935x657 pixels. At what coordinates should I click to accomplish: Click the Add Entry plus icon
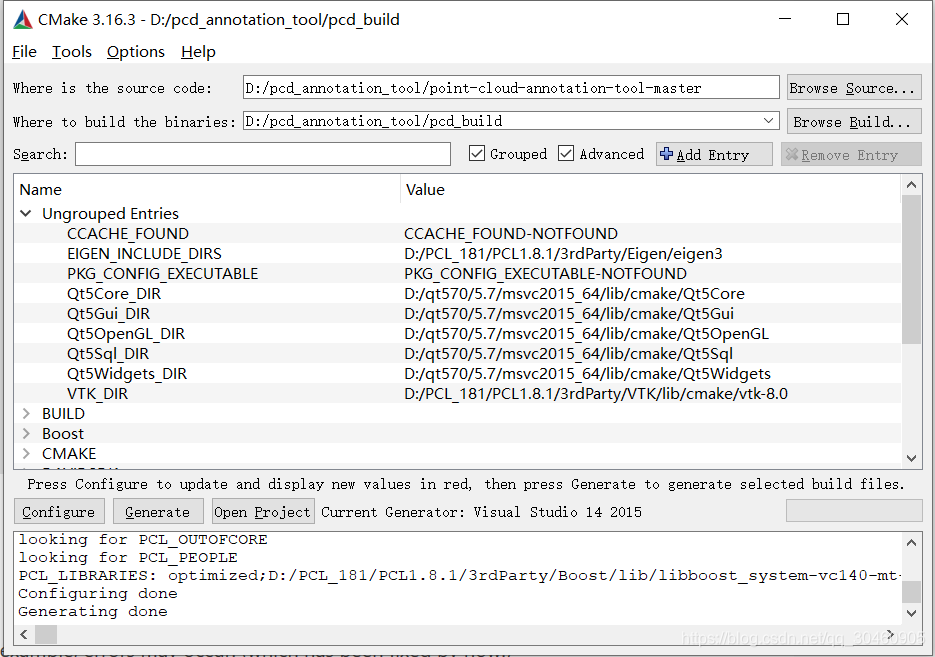pyautogui.click(x=667, y=154)
